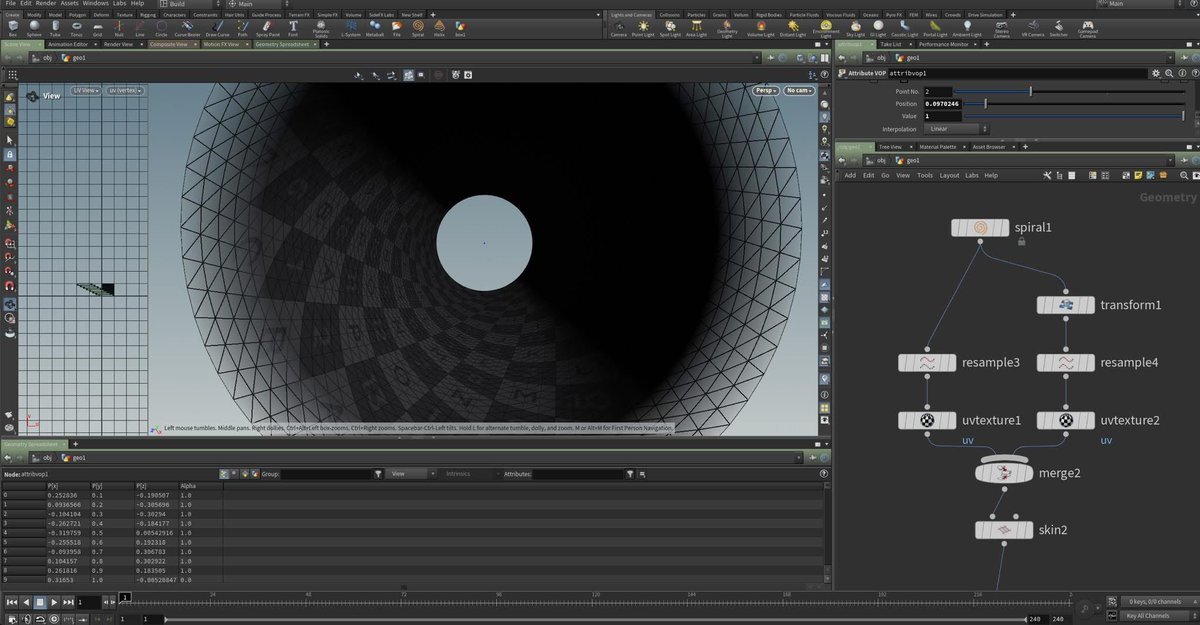Screen dimensions: 1200x625
Task: Expand the Interpolation Linear dropdown
Action: [x=955, y=129]
